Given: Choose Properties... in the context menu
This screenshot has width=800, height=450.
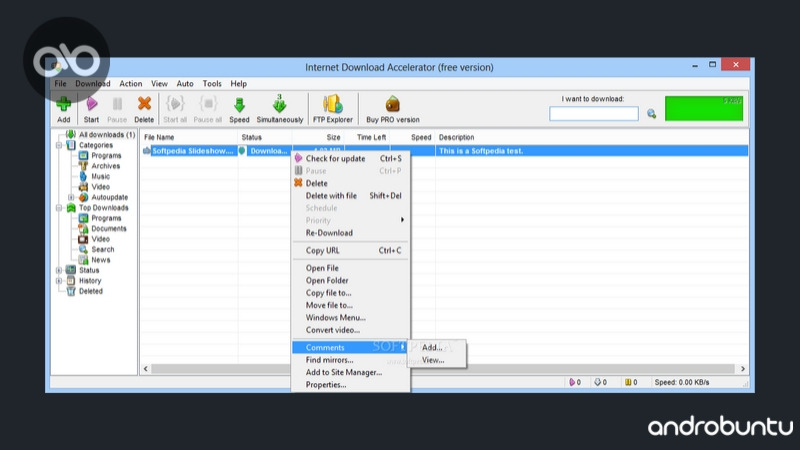Looking at the screenshot, I should [351, 385].
